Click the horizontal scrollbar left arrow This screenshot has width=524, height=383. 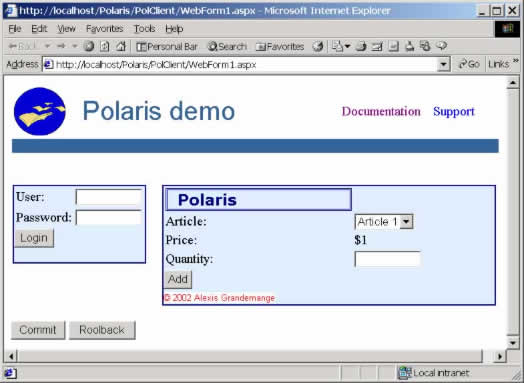(x=11, y=356)
